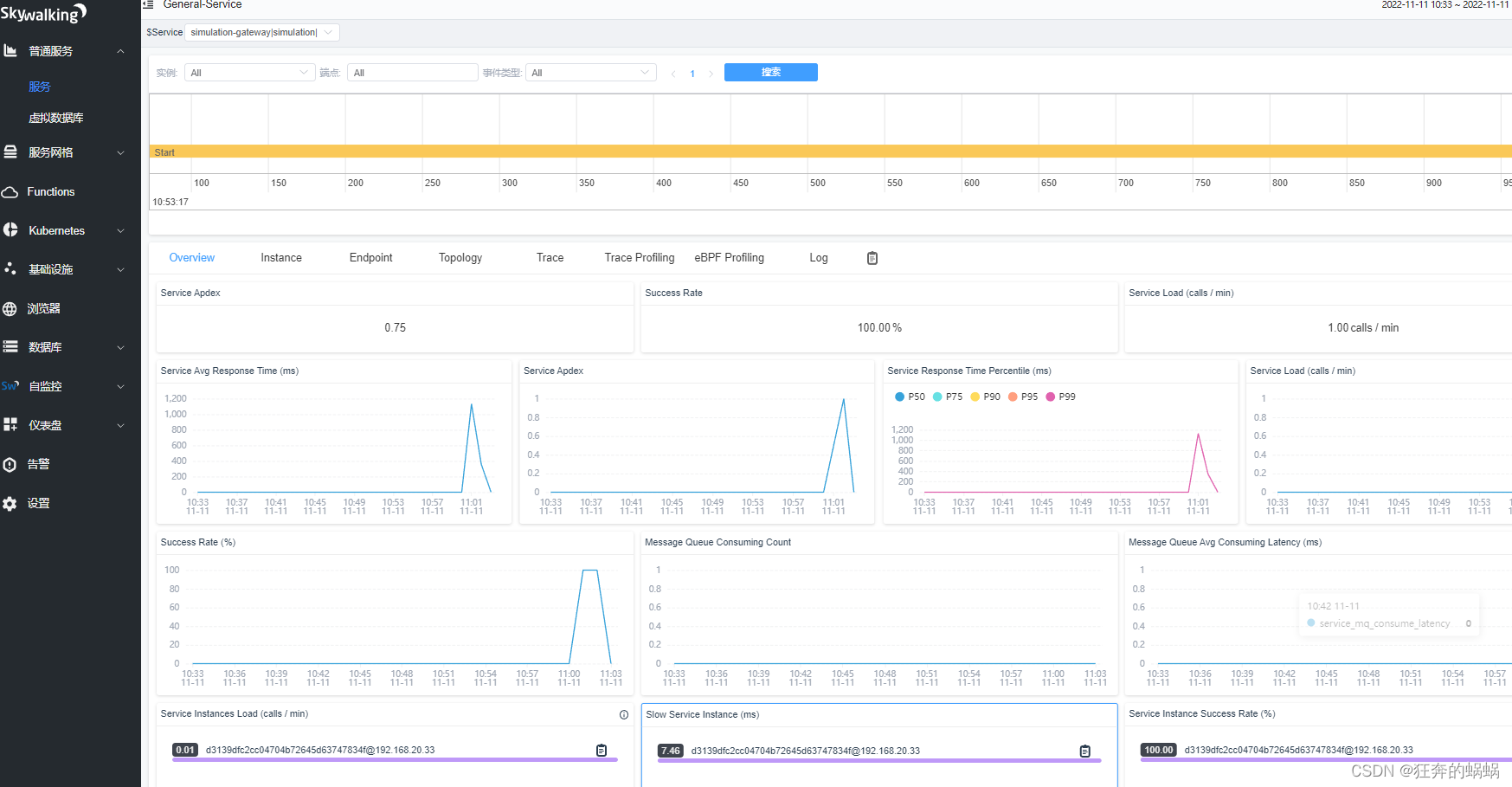Image resolution: width=1512 pixels, height=787 pixels.
Task: Open the 浏览器 menu item
Action: point(43,308)
